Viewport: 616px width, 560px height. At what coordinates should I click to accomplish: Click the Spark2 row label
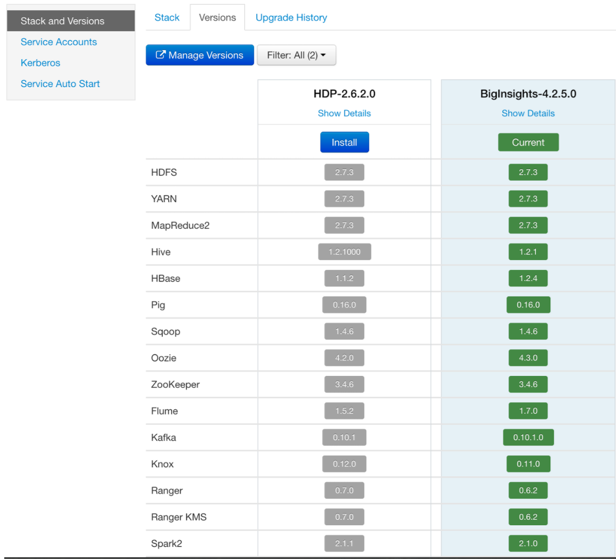pyautogui.click(x=167, y=543)
